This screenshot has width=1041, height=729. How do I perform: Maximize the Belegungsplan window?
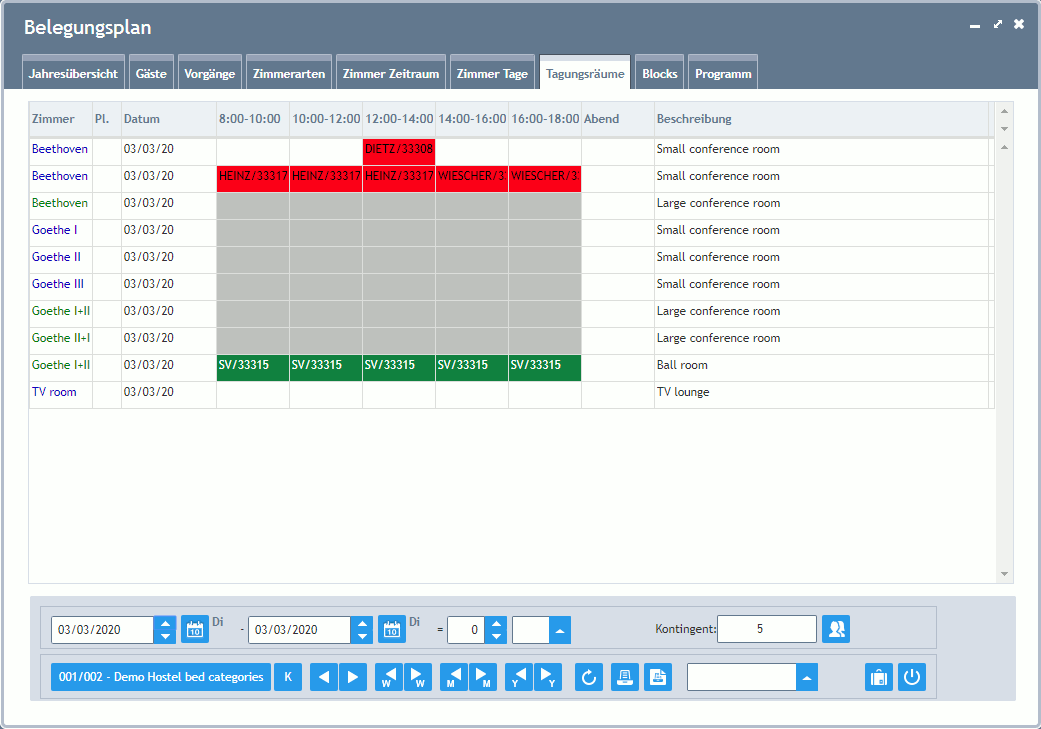click(998, 25)
